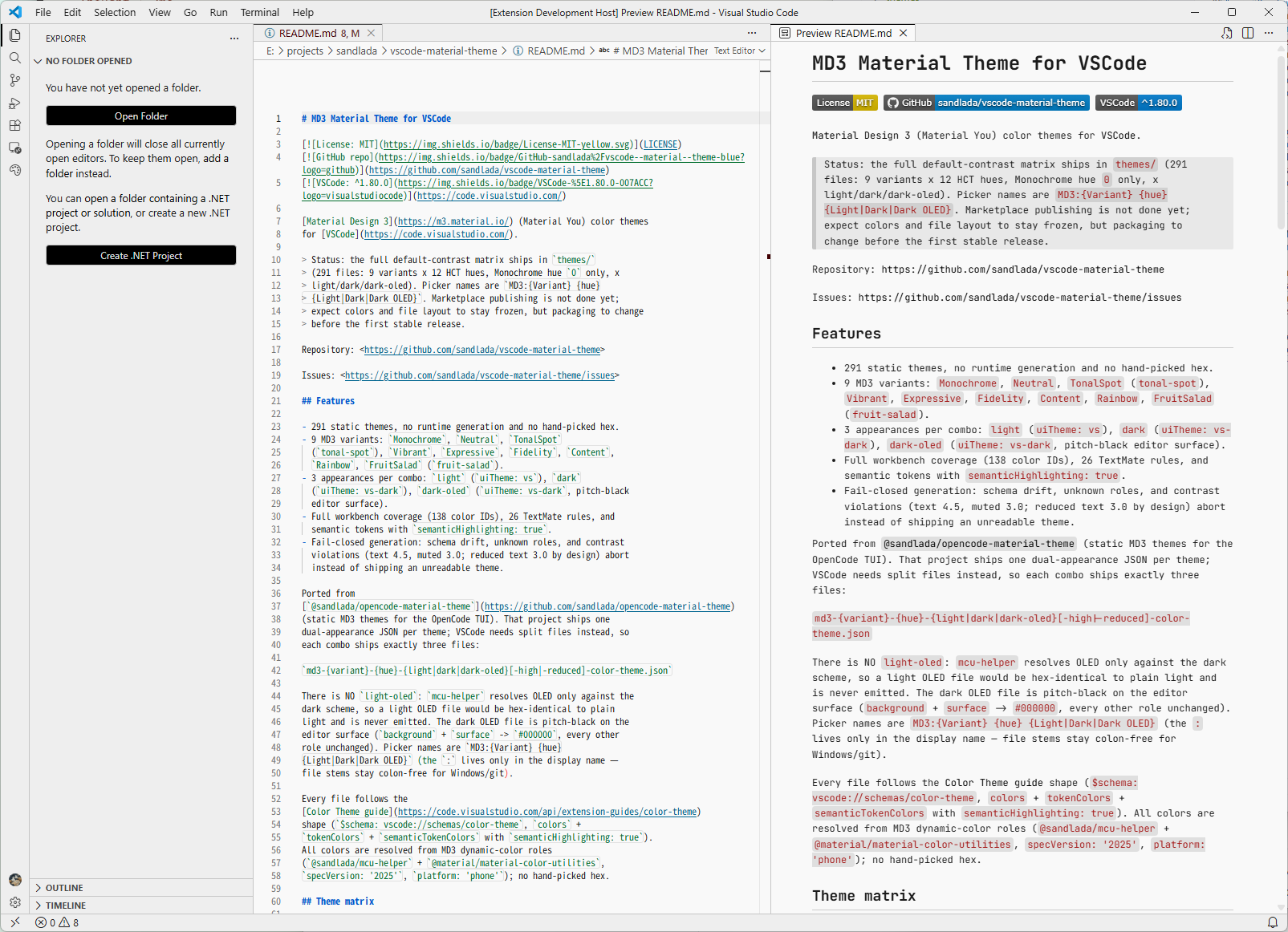Click the LICENSE link on editor line 3
Image resolution: width=1288 pixels, height=932 pixels.
click(661, 144)
